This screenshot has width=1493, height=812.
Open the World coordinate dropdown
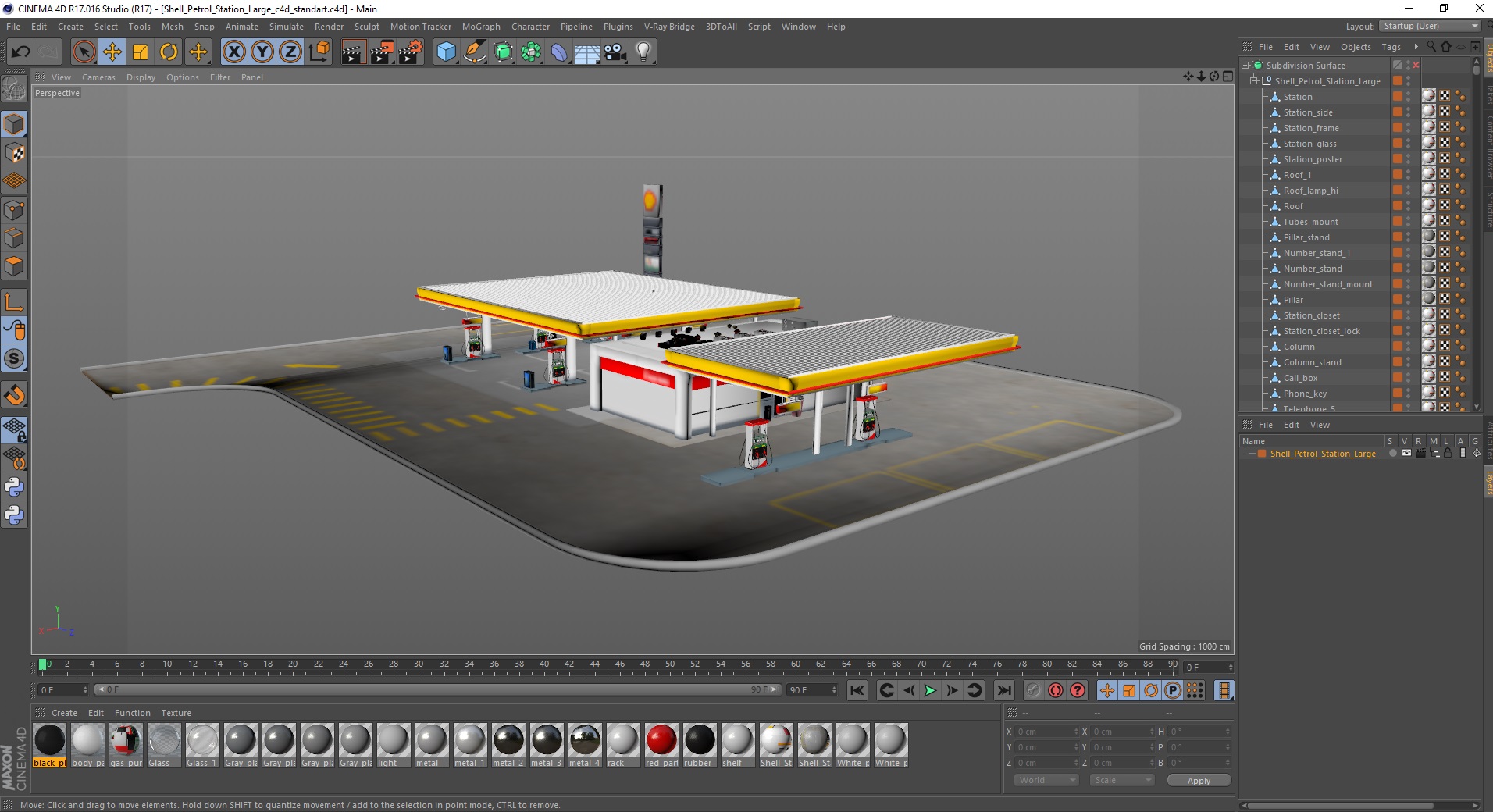click(x=1046, y=780)
